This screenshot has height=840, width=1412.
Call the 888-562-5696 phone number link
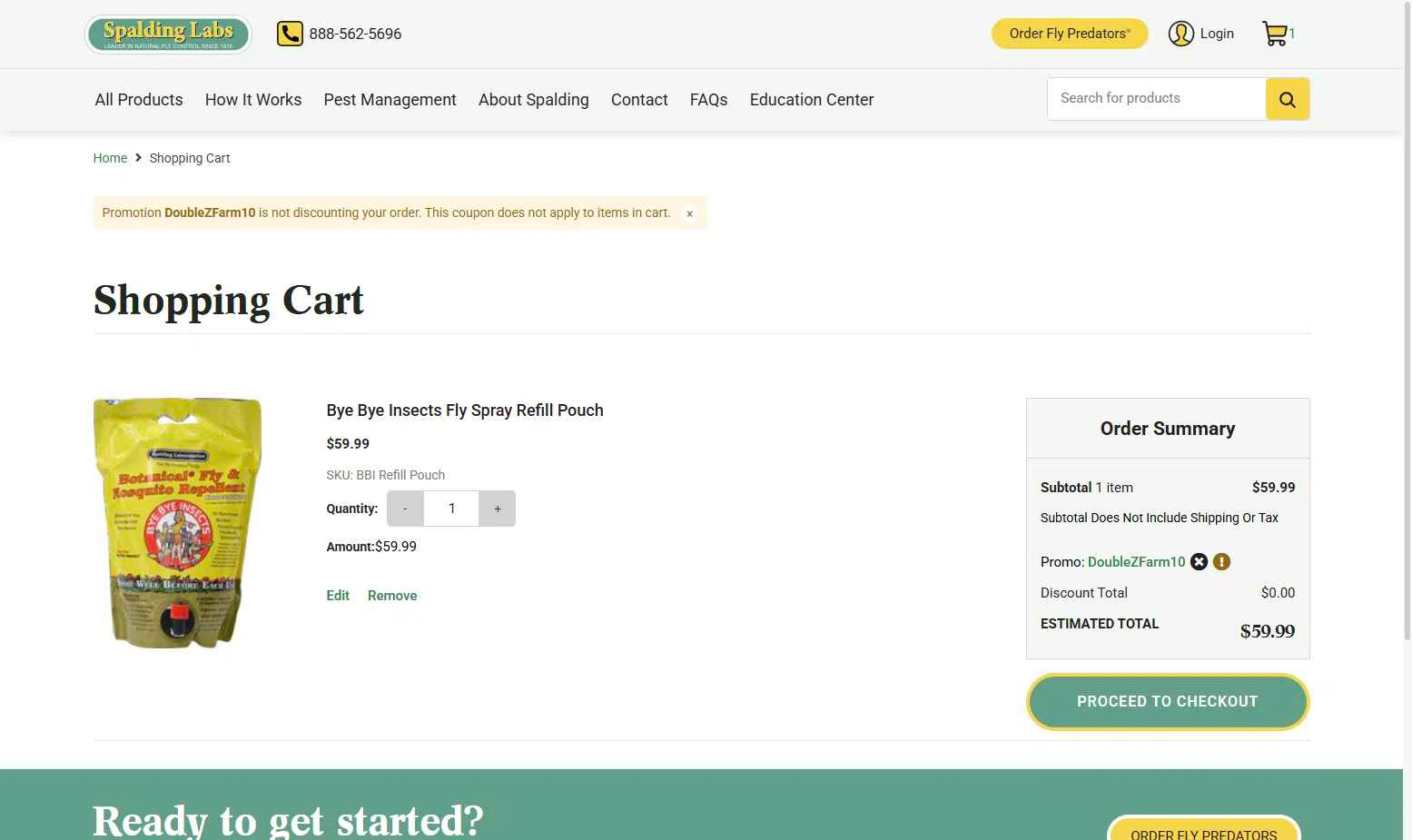click(x=355, y=34)
